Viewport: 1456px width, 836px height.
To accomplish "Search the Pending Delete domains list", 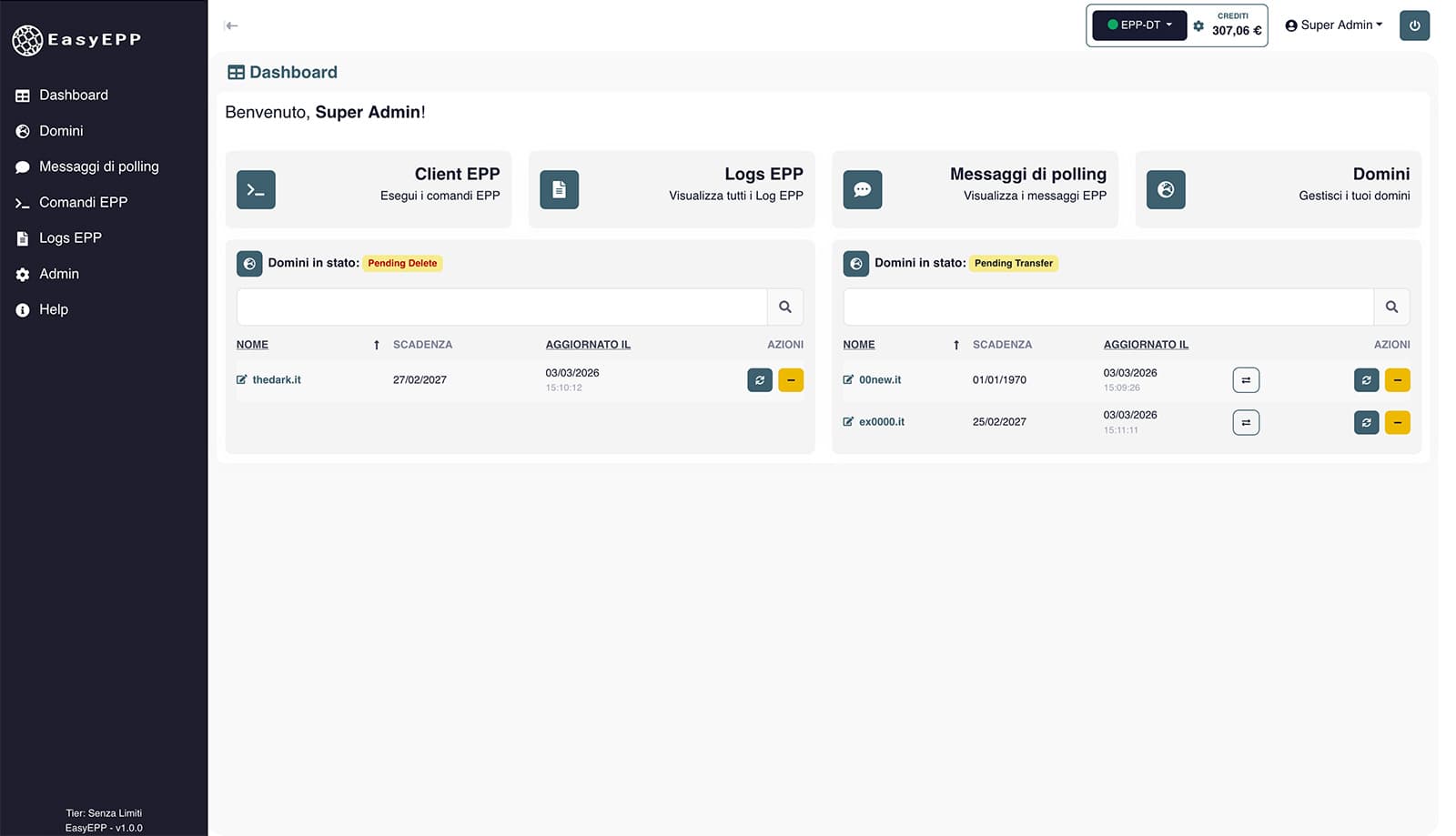I will (784, 307).
